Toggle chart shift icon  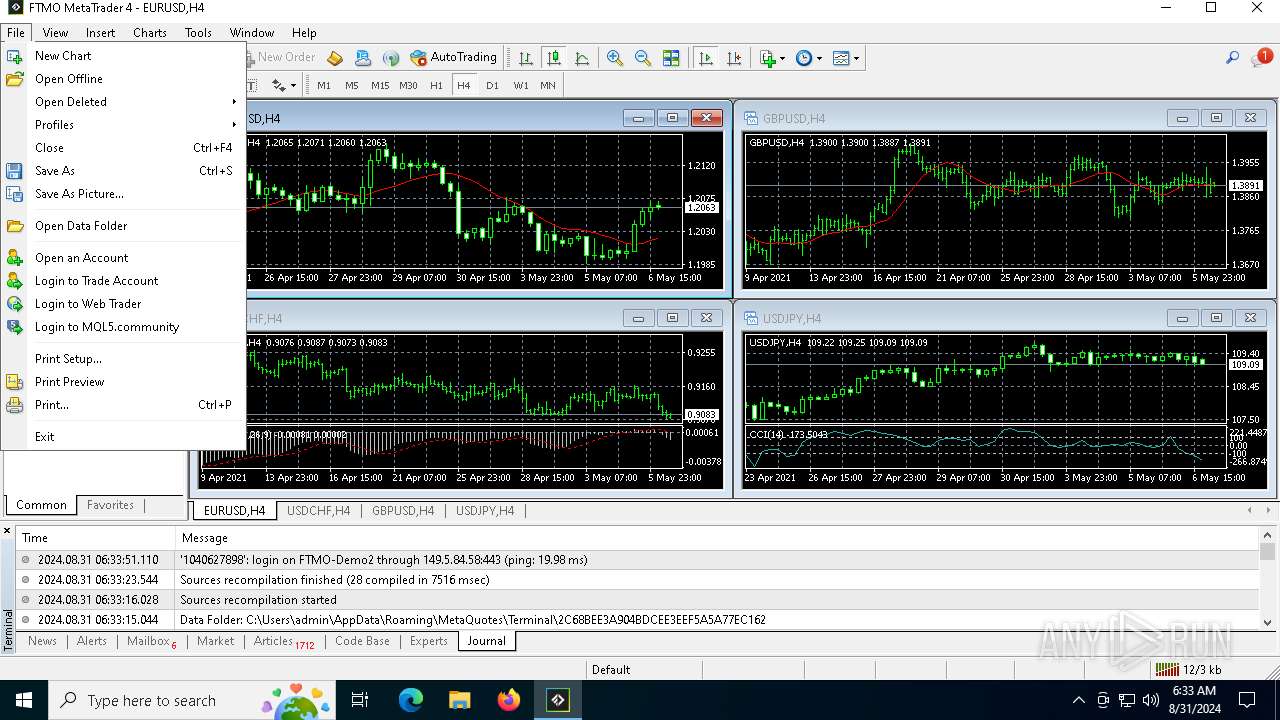click(x=734, y=58)
